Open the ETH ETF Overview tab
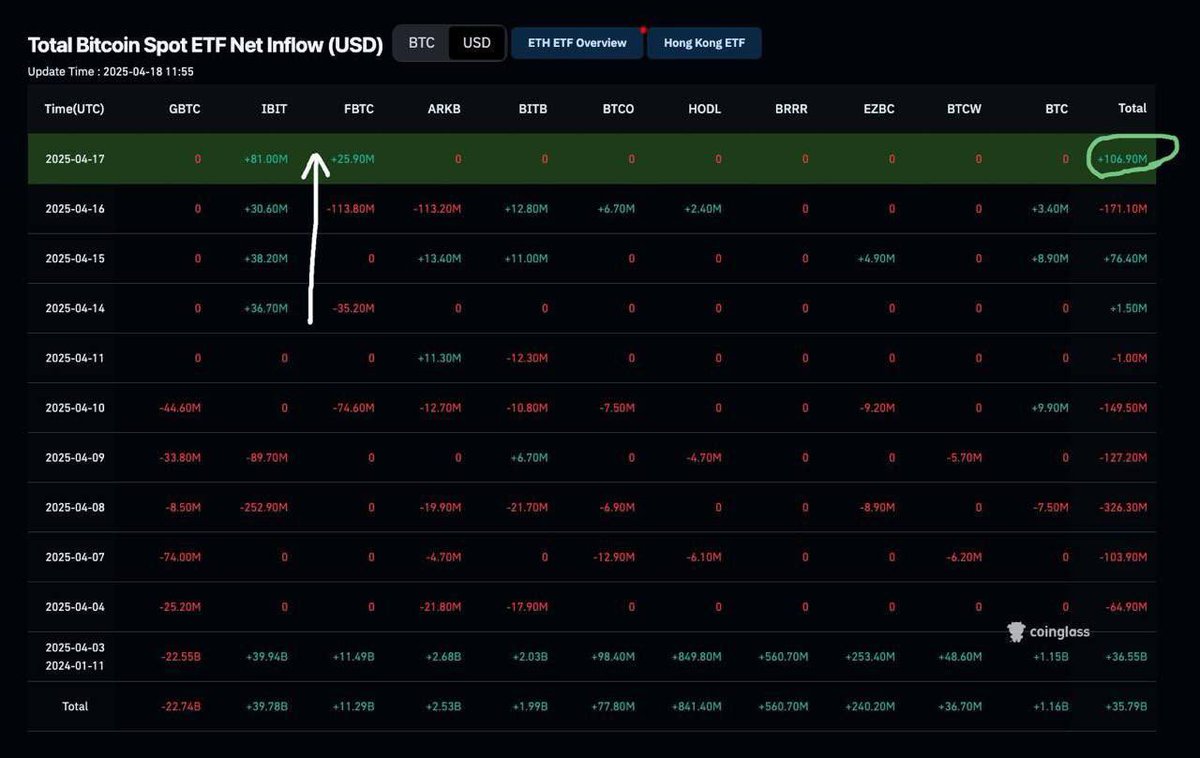The height and width of the screenshot is (758, 1200). point(577,43)
